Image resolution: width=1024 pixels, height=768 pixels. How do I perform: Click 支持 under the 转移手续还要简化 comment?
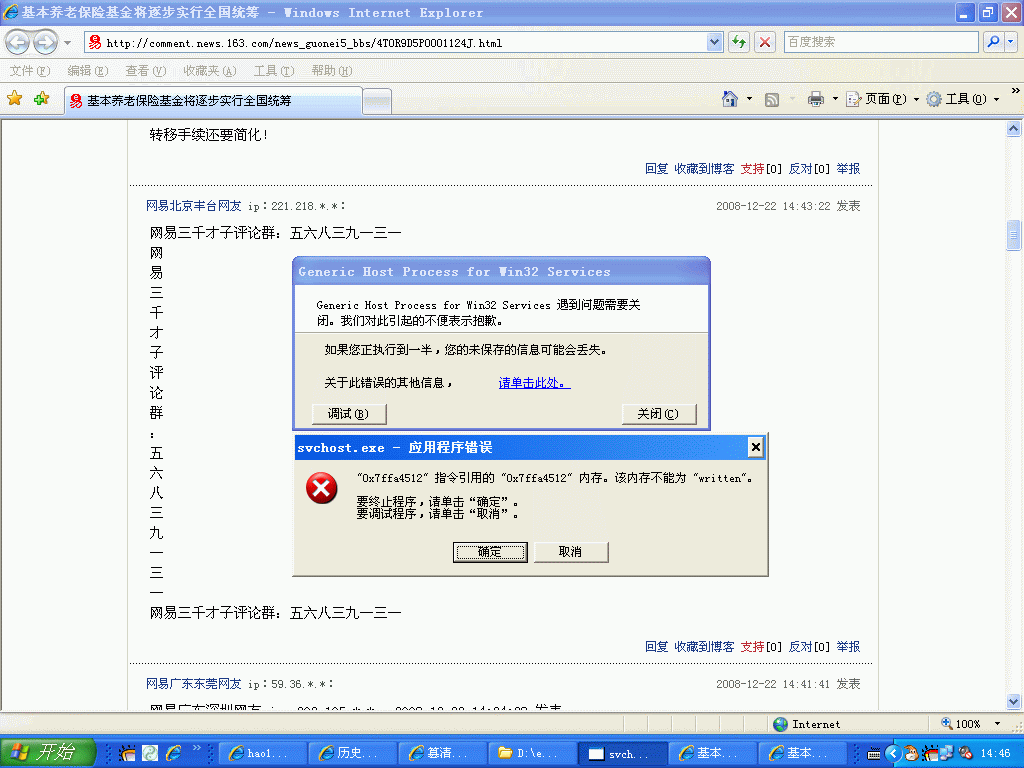point(752,168)
